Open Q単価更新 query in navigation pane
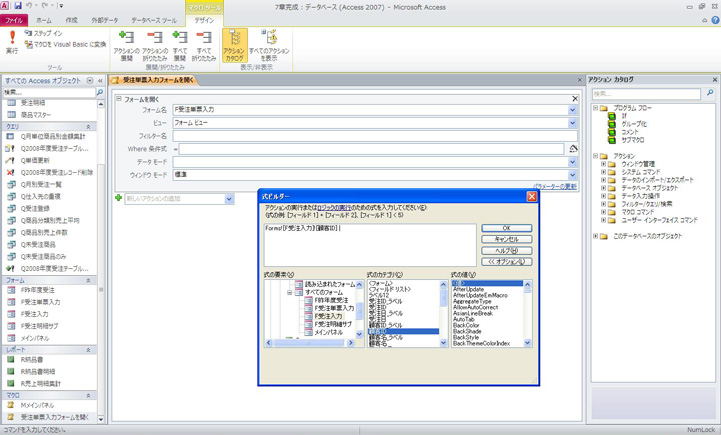This screenshot has height=435, width=721. click(x=35, y=160)
